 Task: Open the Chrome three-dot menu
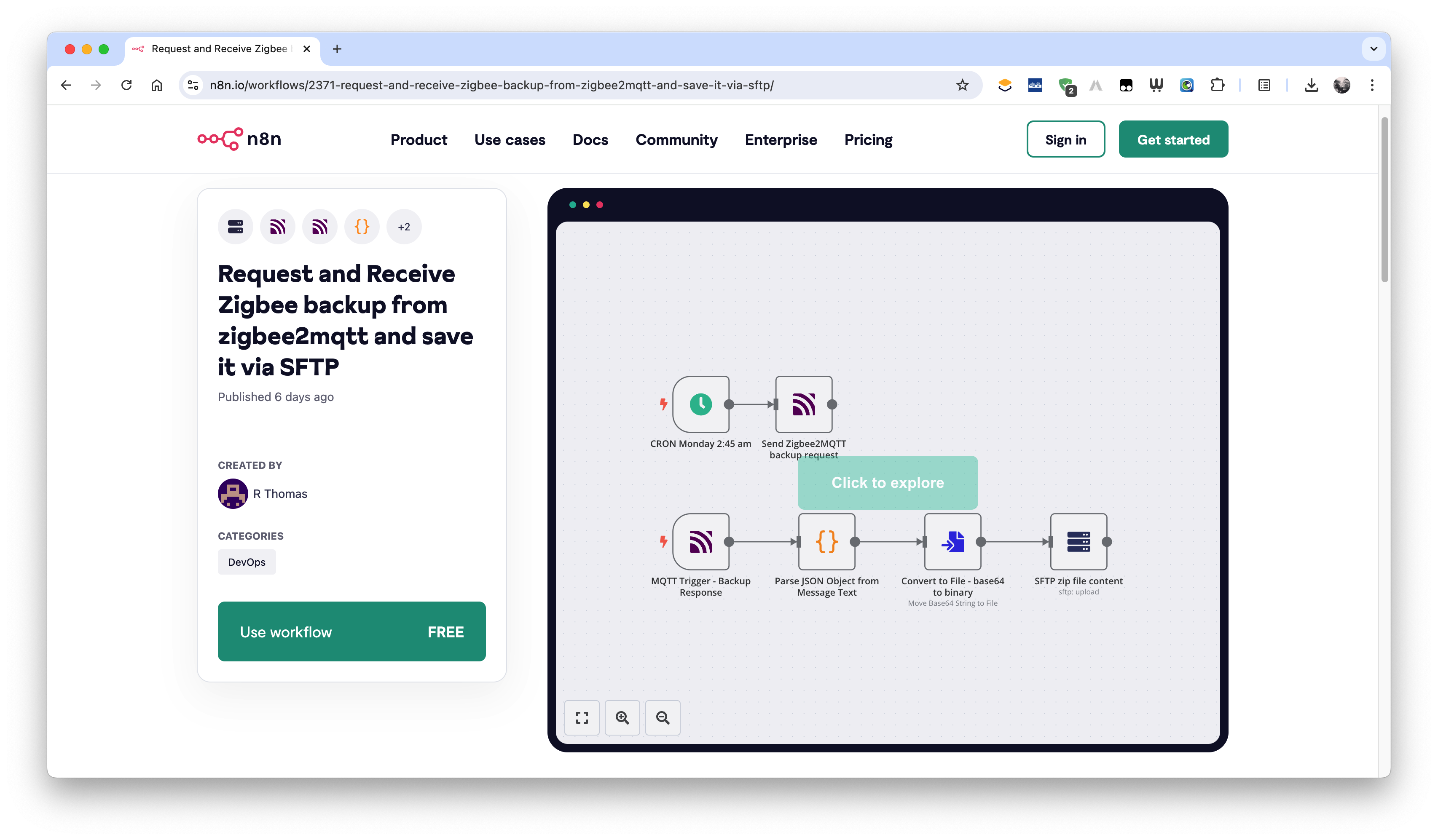[x=1372, y=85]
